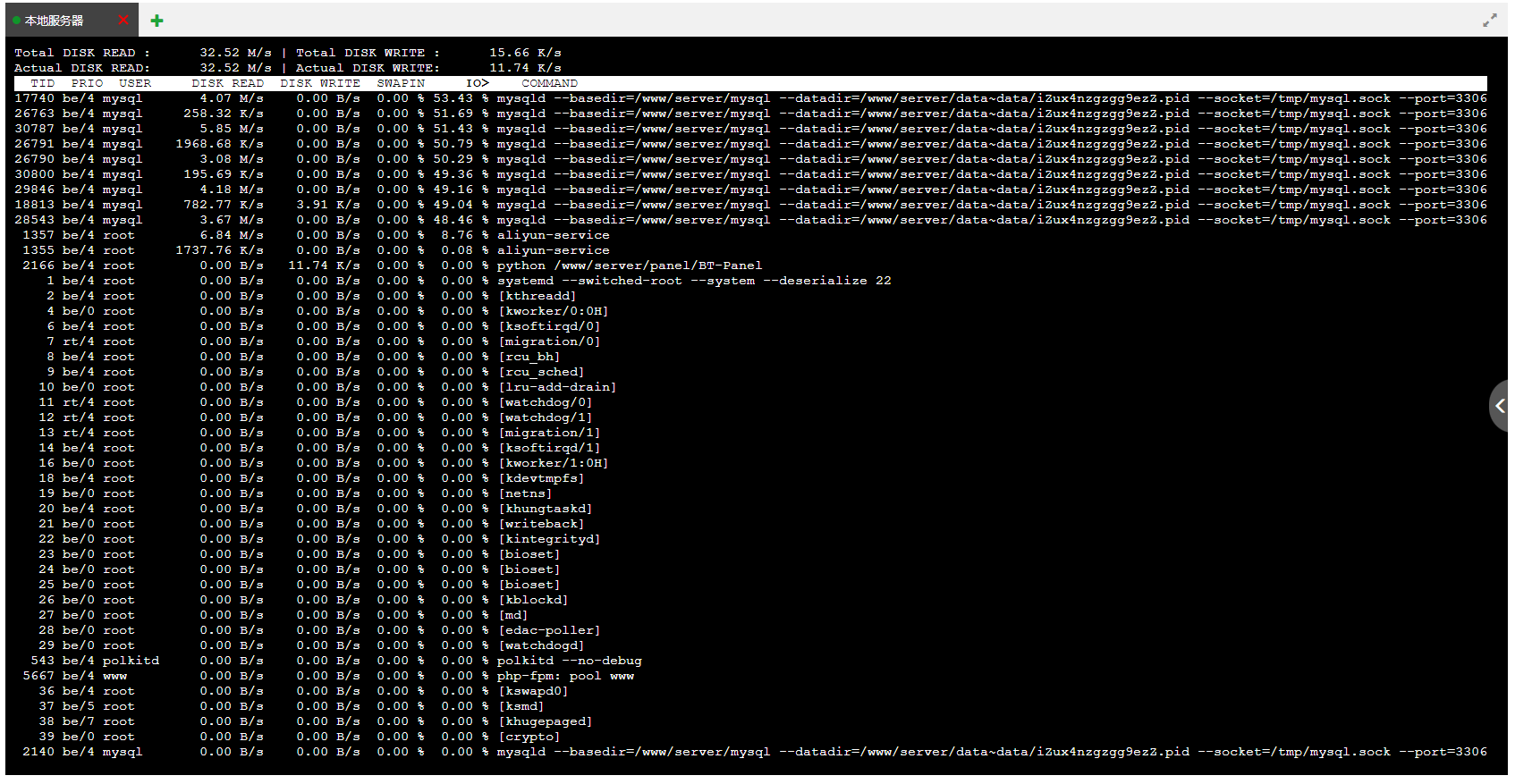Click the Total DISK READ value 32.52 M/s
The height and width of the screenshot is (784, 1515).
(x=235, y=53)
